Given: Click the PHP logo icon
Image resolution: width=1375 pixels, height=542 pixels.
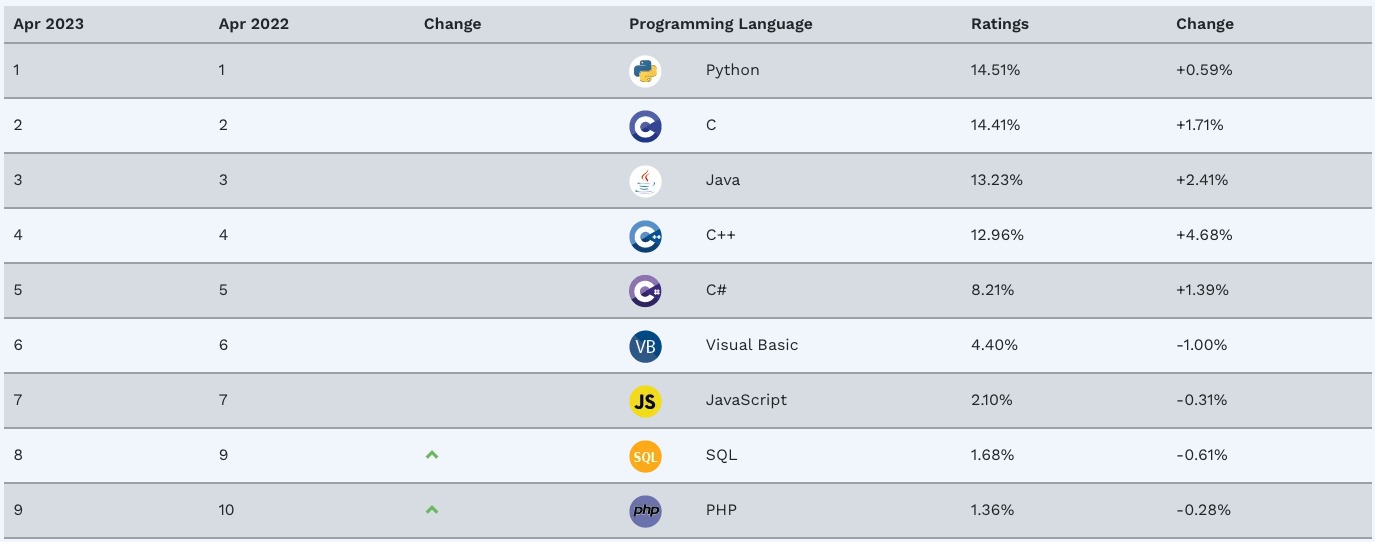Looking at the screenshot, I should 645,511.
